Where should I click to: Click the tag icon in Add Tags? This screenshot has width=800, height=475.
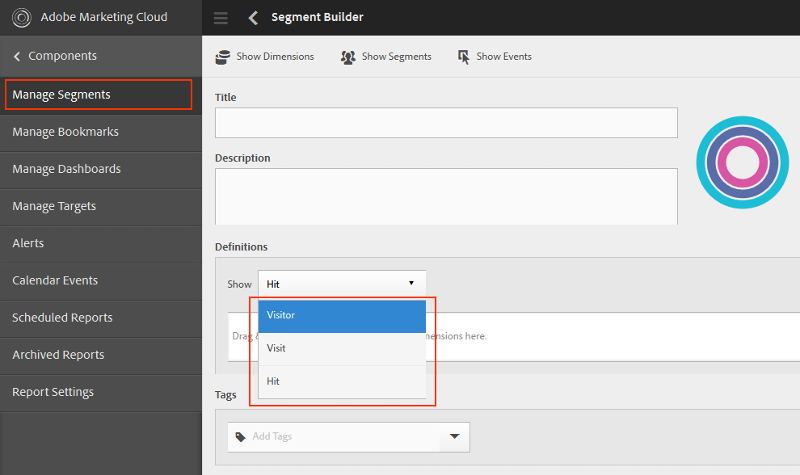click(240, 437)
